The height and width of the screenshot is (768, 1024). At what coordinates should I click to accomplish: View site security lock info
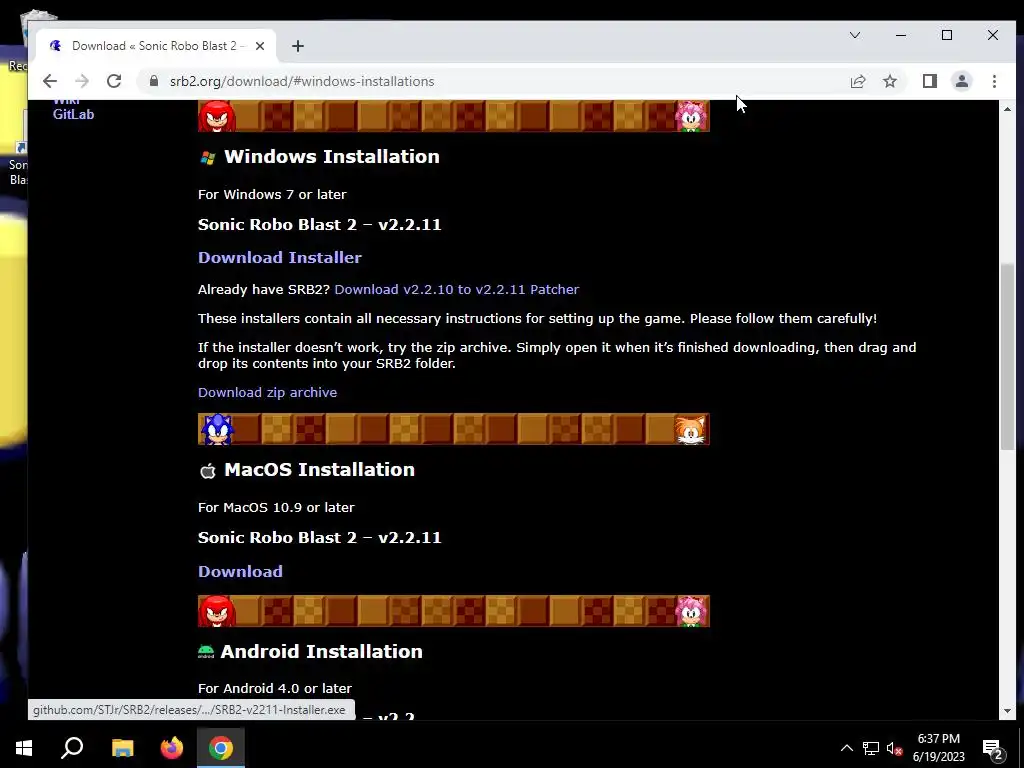tap(154, 81)
